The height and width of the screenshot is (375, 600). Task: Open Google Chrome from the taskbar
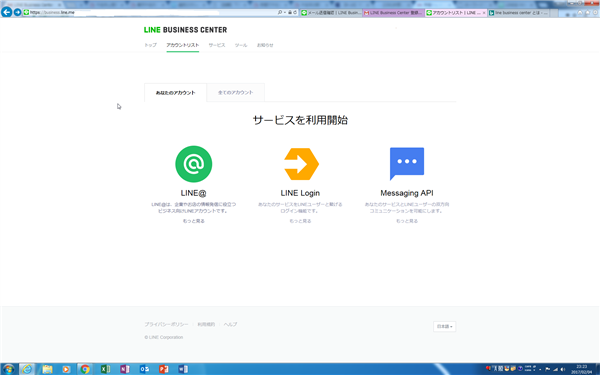pyautogui.click(x=85, y=369)
